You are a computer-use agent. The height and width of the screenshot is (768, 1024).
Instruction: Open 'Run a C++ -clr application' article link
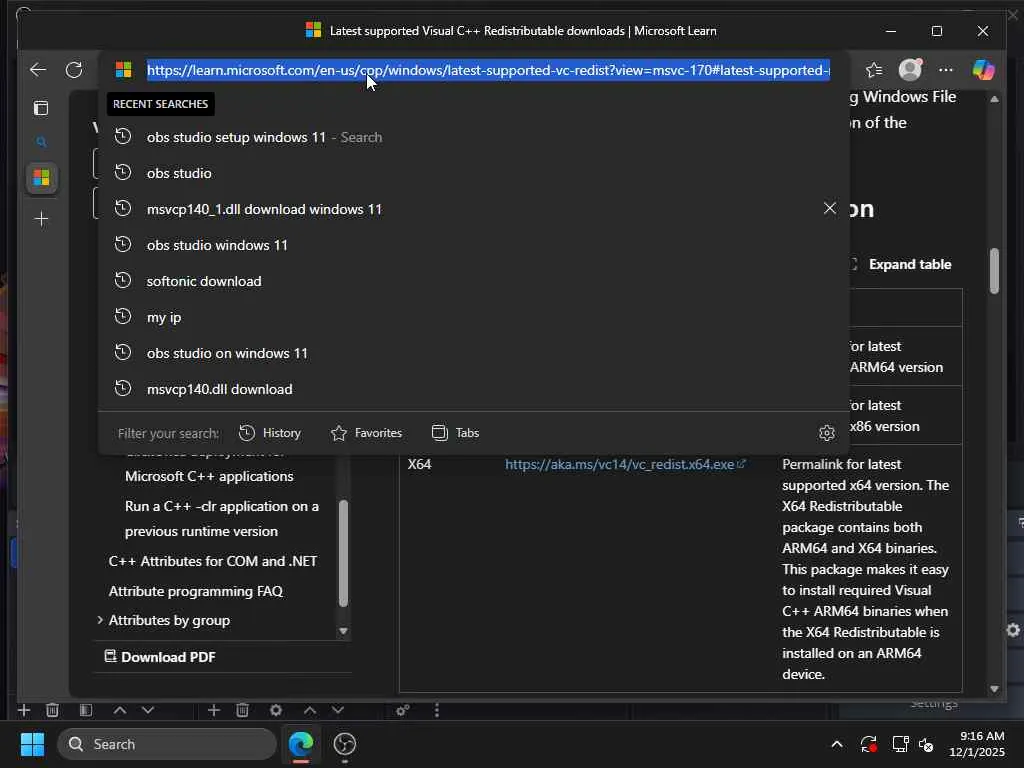[x=222, y=519]
